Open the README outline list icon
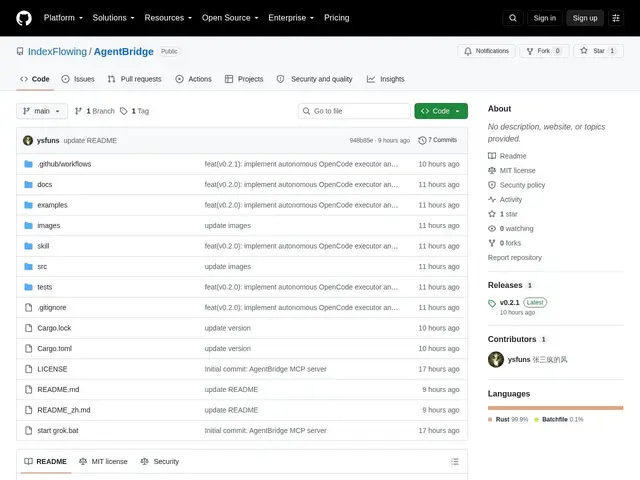Screen dimensions: 640x480 tap(455, 462)
